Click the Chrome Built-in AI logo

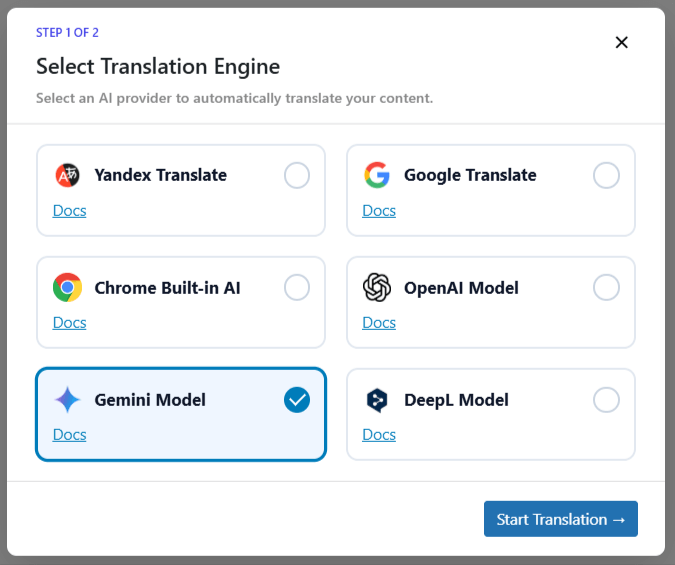[x=67, y=288]
